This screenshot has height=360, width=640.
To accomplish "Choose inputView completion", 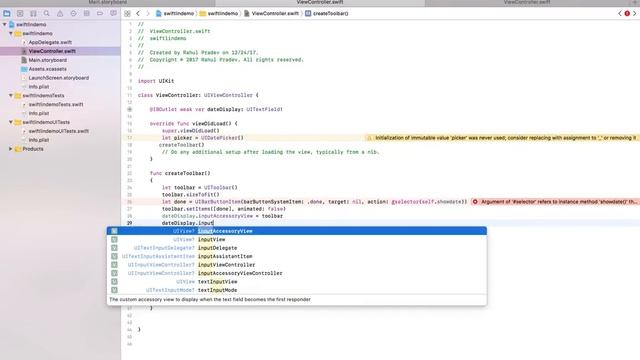I will [297, 240].
